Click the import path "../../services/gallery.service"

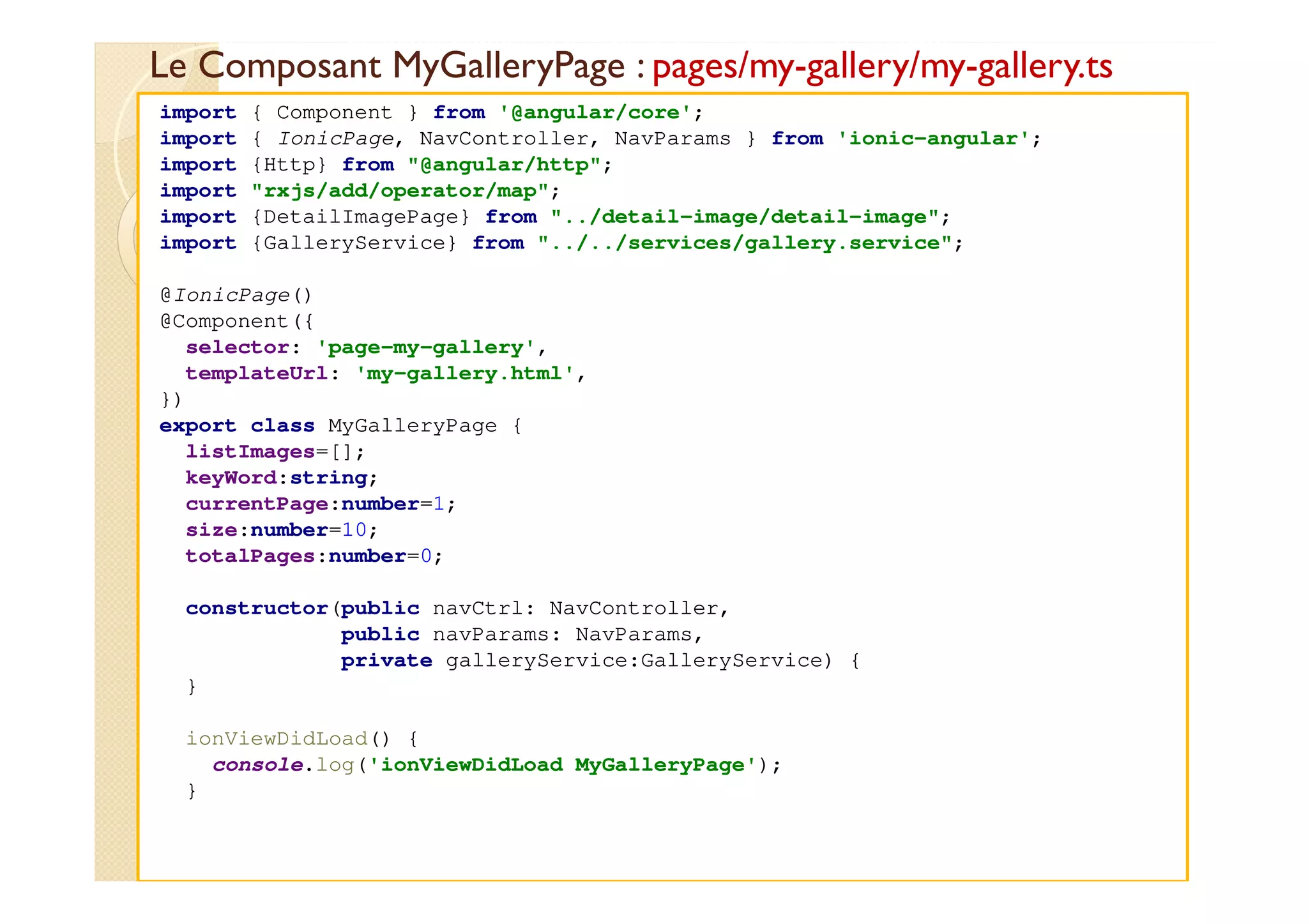click(x=745, y=244)
